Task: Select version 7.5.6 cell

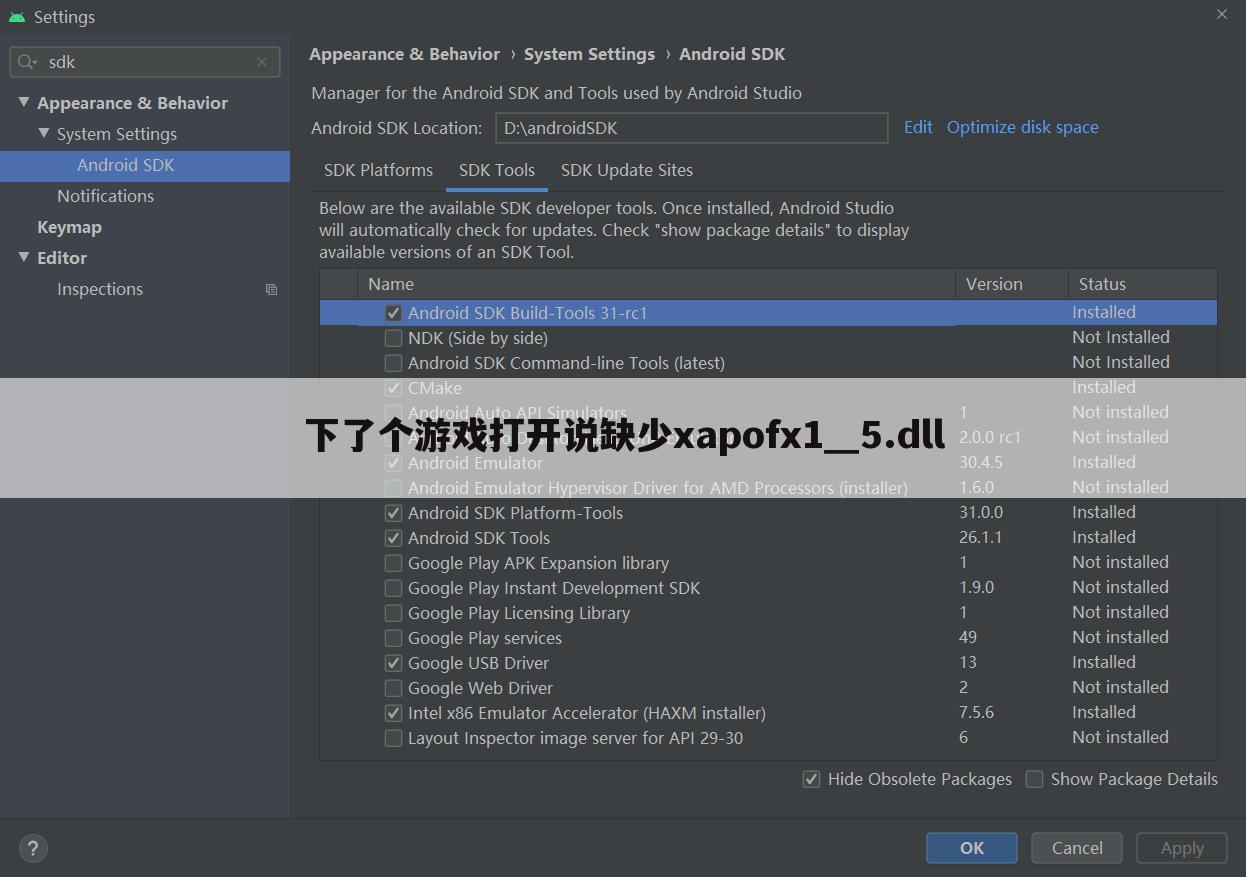Action: click(x=977, y=712)
